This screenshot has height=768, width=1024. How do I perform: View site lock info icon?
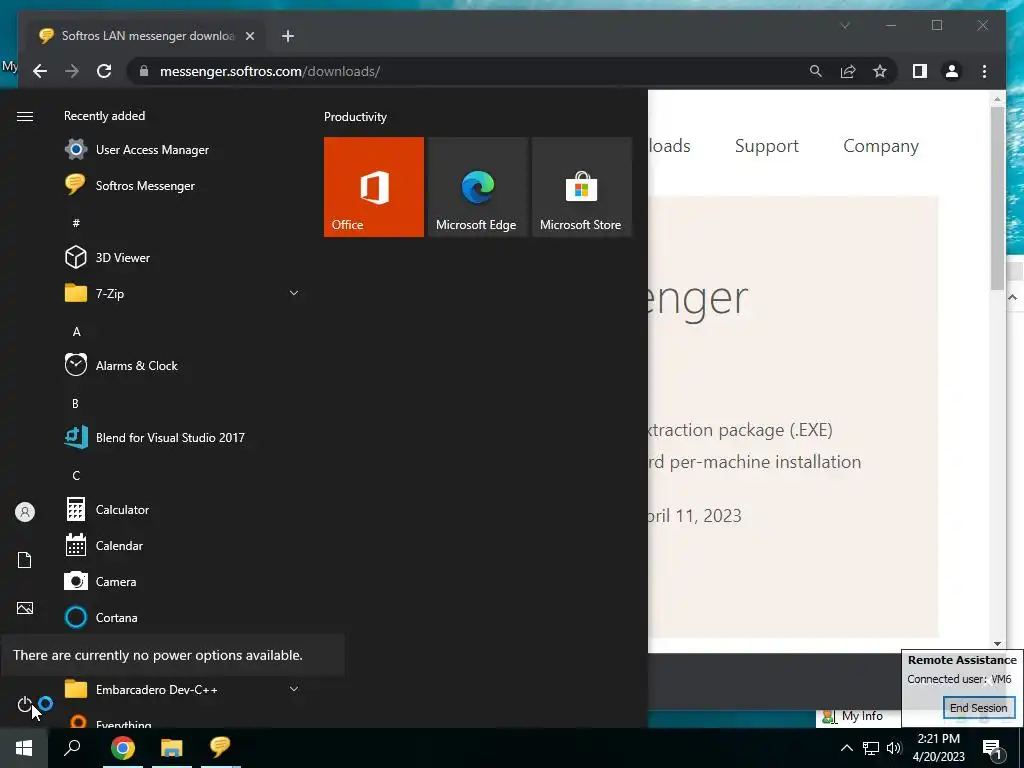144,71
